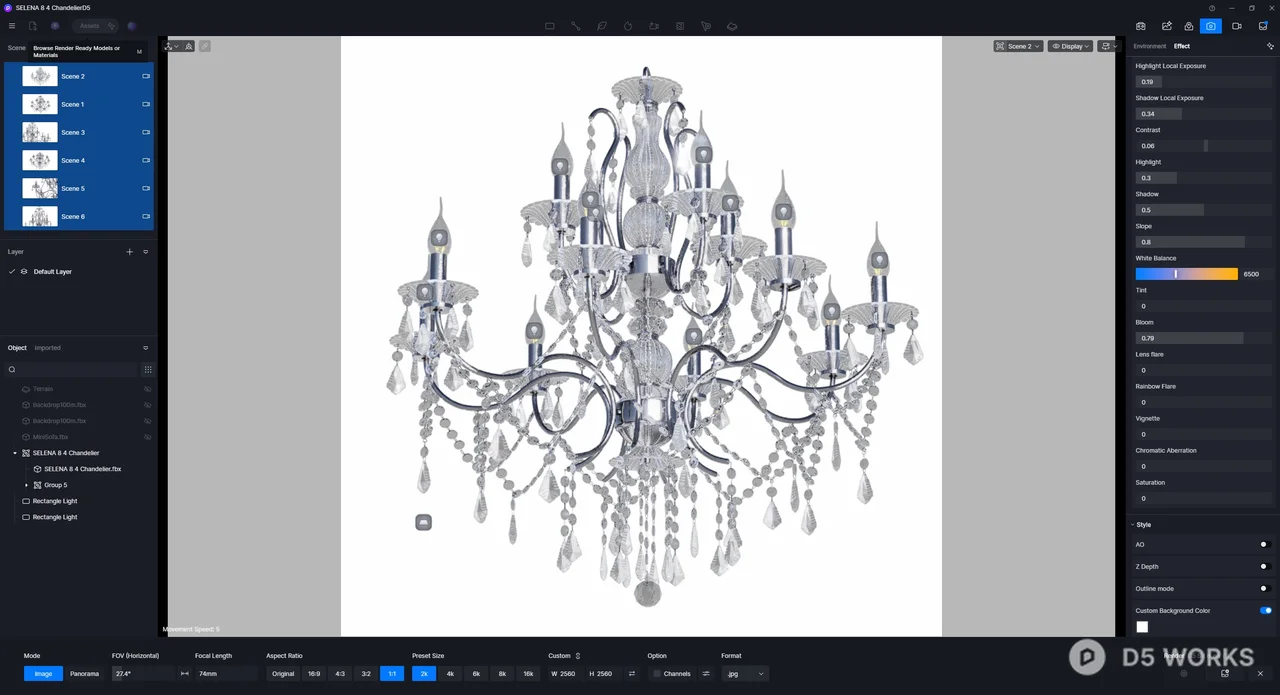The width and height of the screenshot is (1280, 695).
Task: Swap custom width and height values
Action: coord(632,674)
